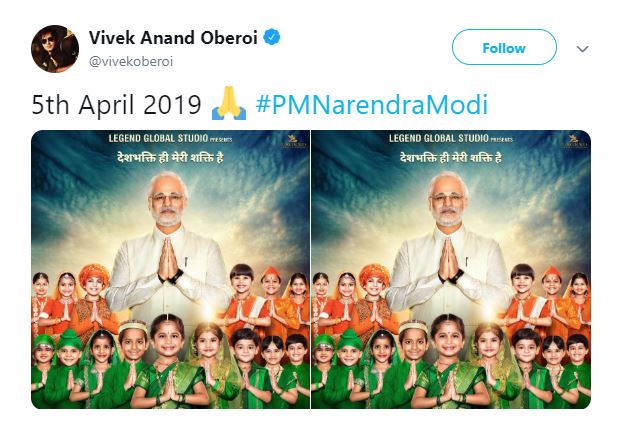Open the #PMNarendraModi hashtag
Screen dimensions: 621x421
(x=371, y=105)
